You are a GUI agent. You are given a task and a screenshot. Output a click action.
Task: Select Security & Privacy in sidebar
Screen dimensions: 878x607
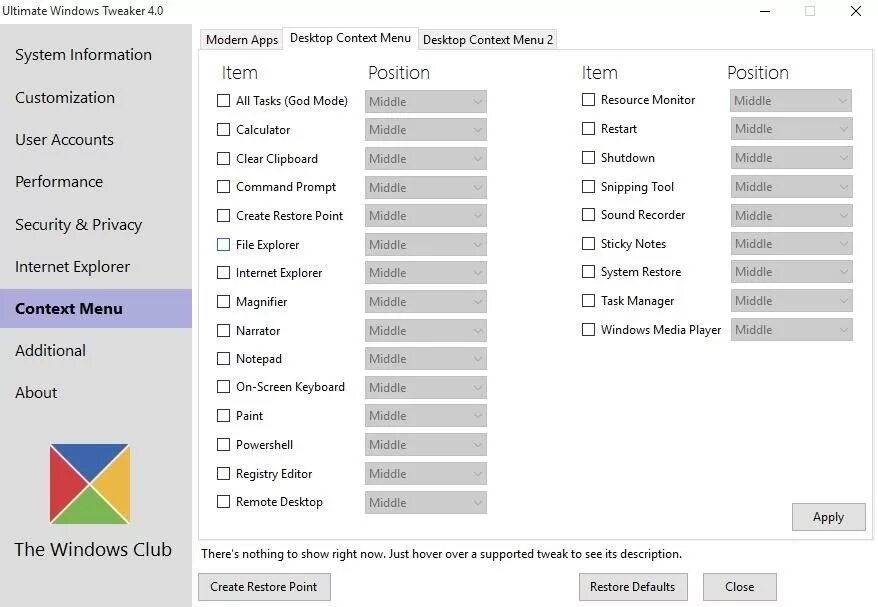point(78,225)
